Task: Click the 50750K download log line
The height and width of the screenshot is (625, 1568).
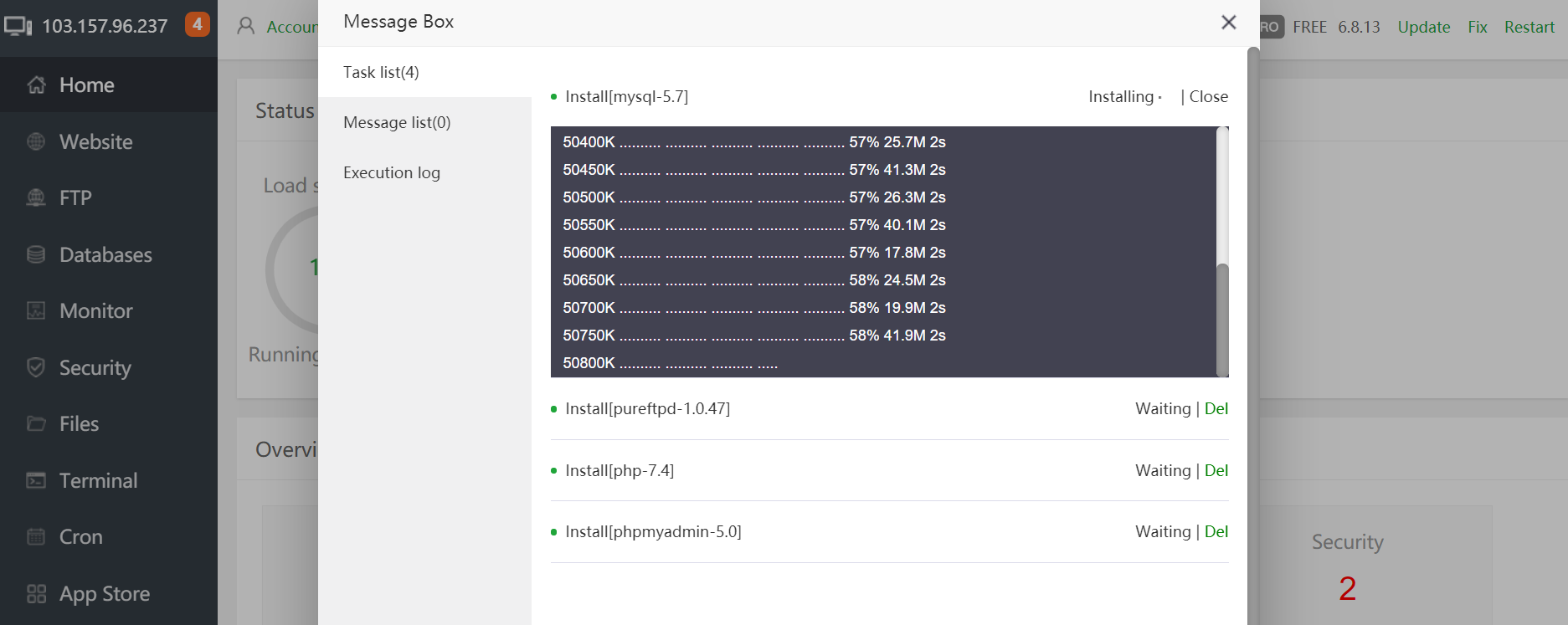Action: click(754, 336)
